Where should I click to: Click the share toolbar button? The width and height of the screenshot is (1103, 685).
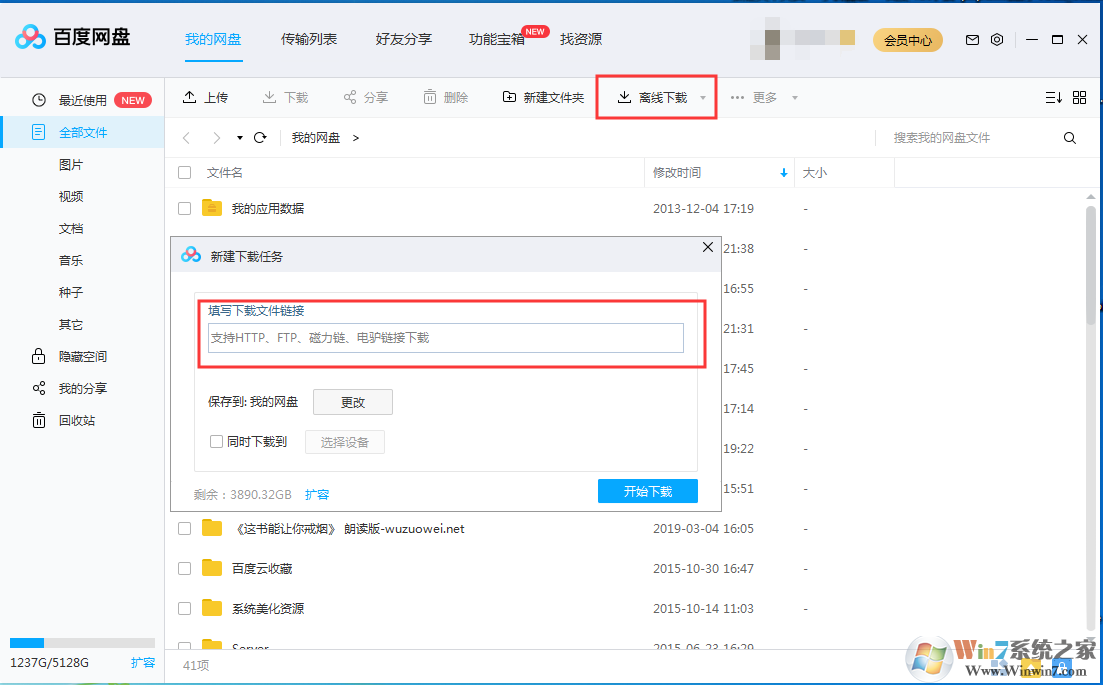click(x=366, y=97)
